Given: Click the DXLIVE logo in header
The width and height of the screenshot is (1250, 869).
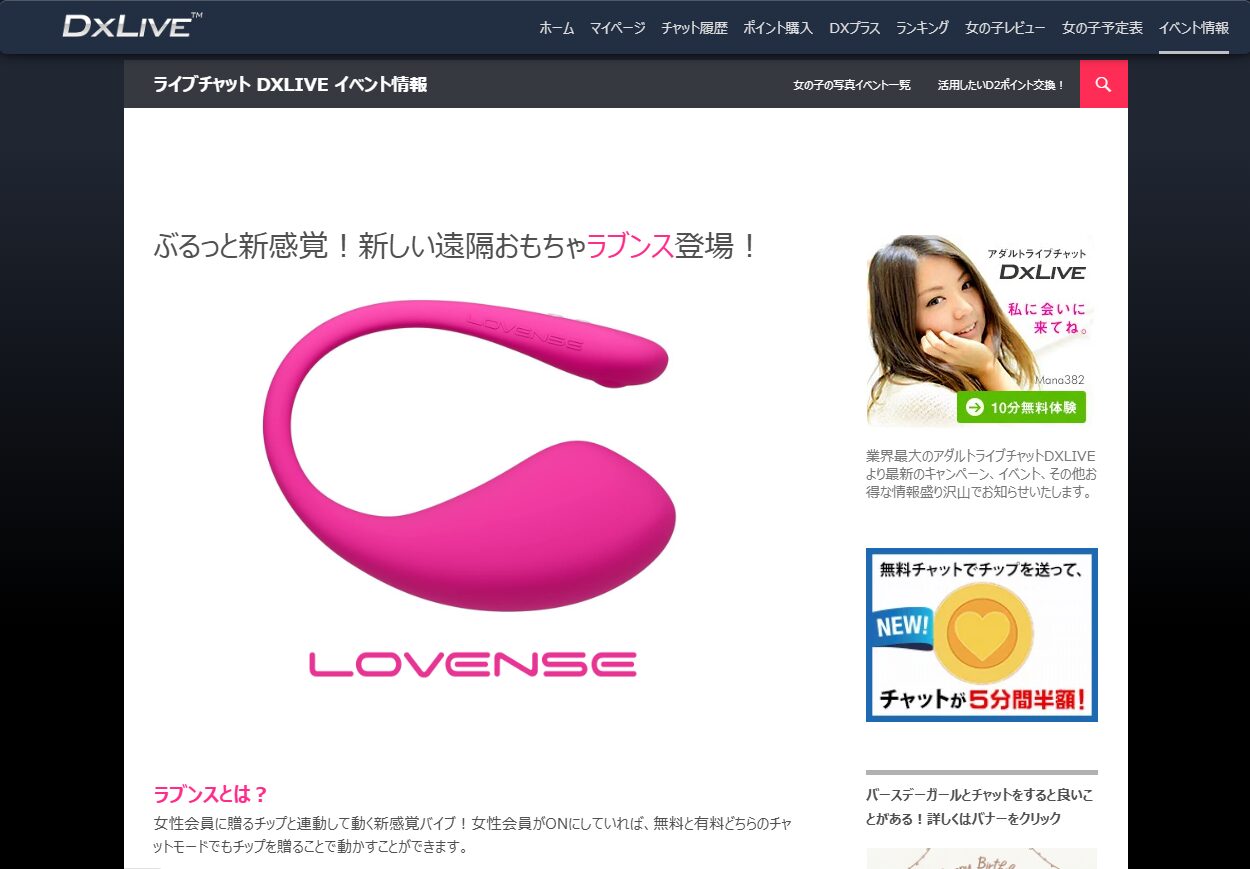Looking at the screenshot, I should [133, 25].
